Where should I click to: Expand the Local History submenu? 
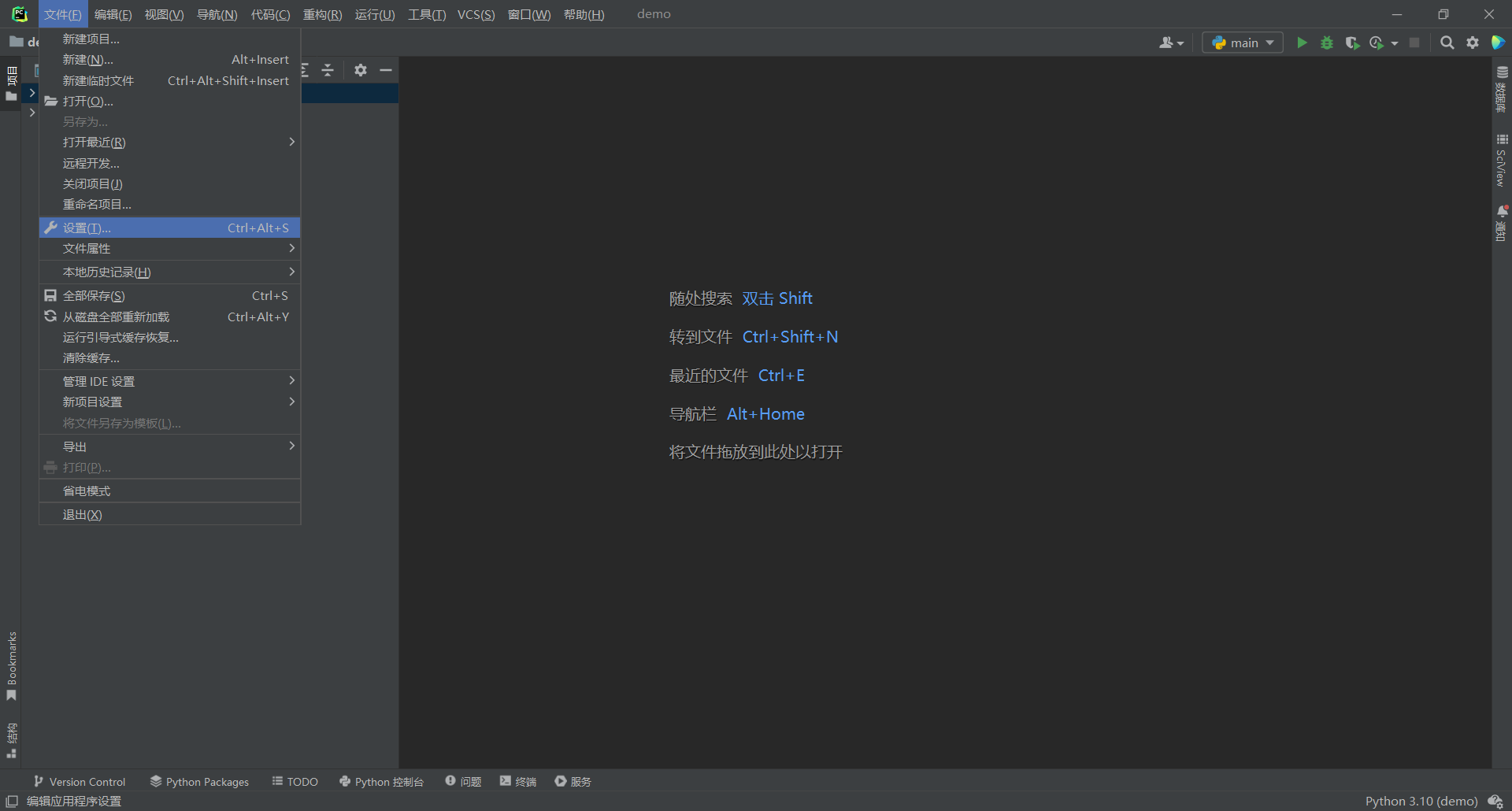coord(170,272)
